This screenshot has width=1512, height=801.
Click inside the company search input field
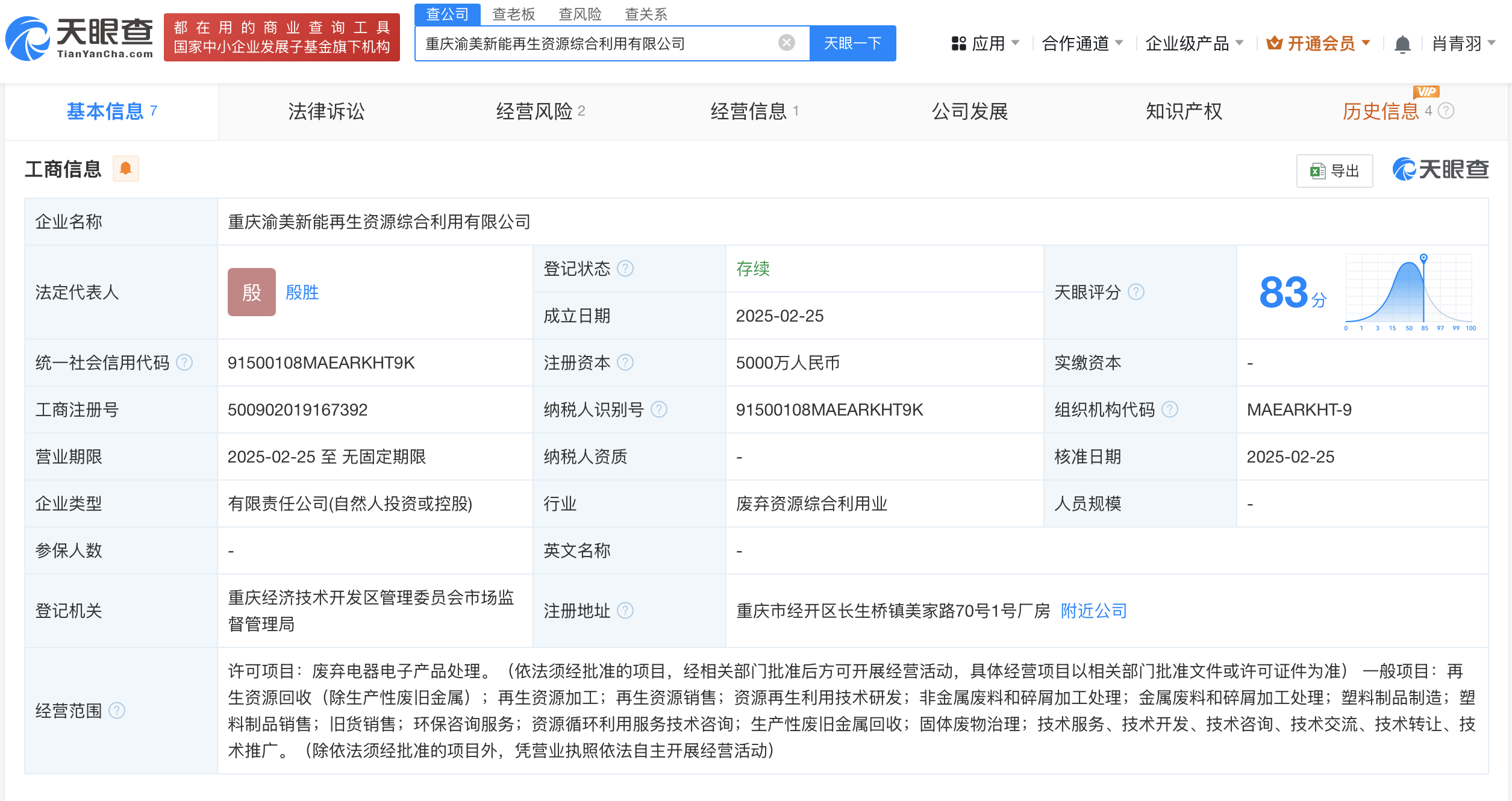602,42
